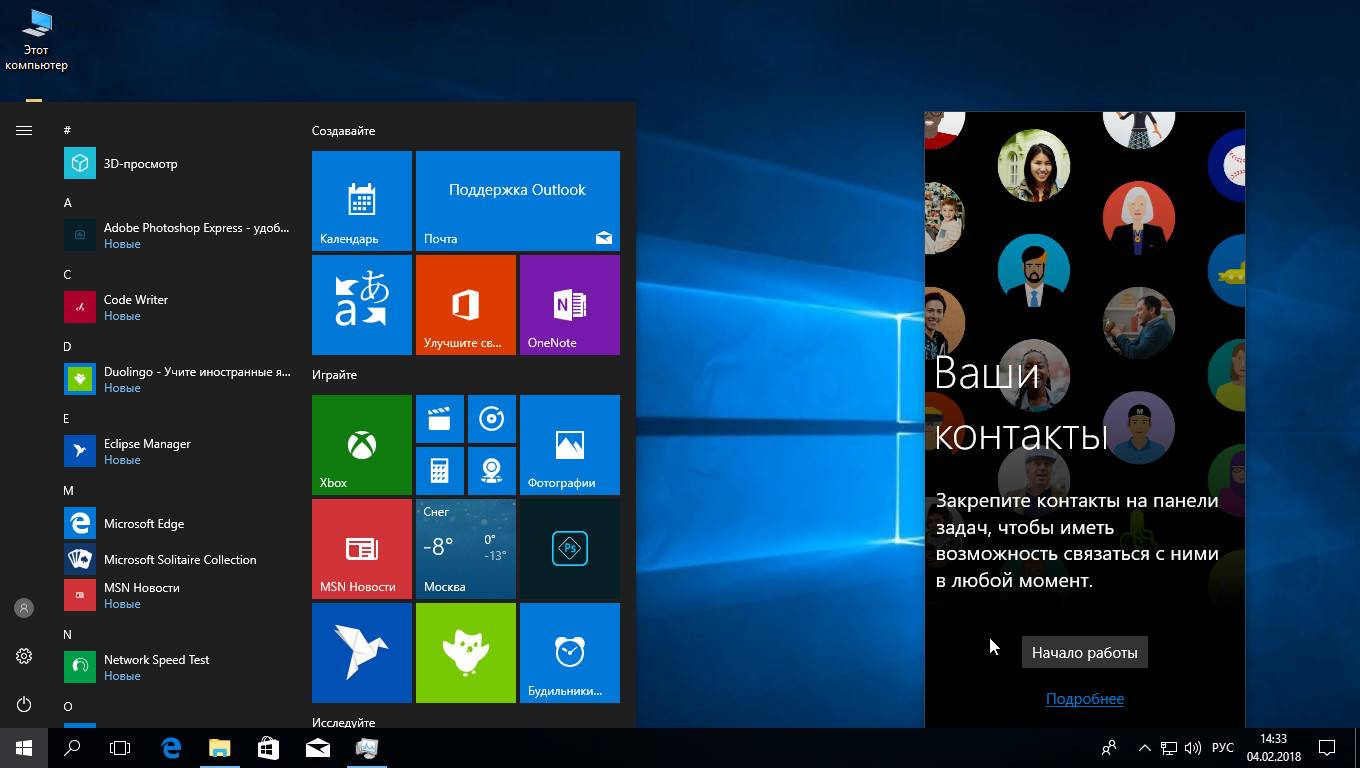Open the network tray icon
Screen dimensions: 1360x768
pyautogui.click(x=1168, y=748)
